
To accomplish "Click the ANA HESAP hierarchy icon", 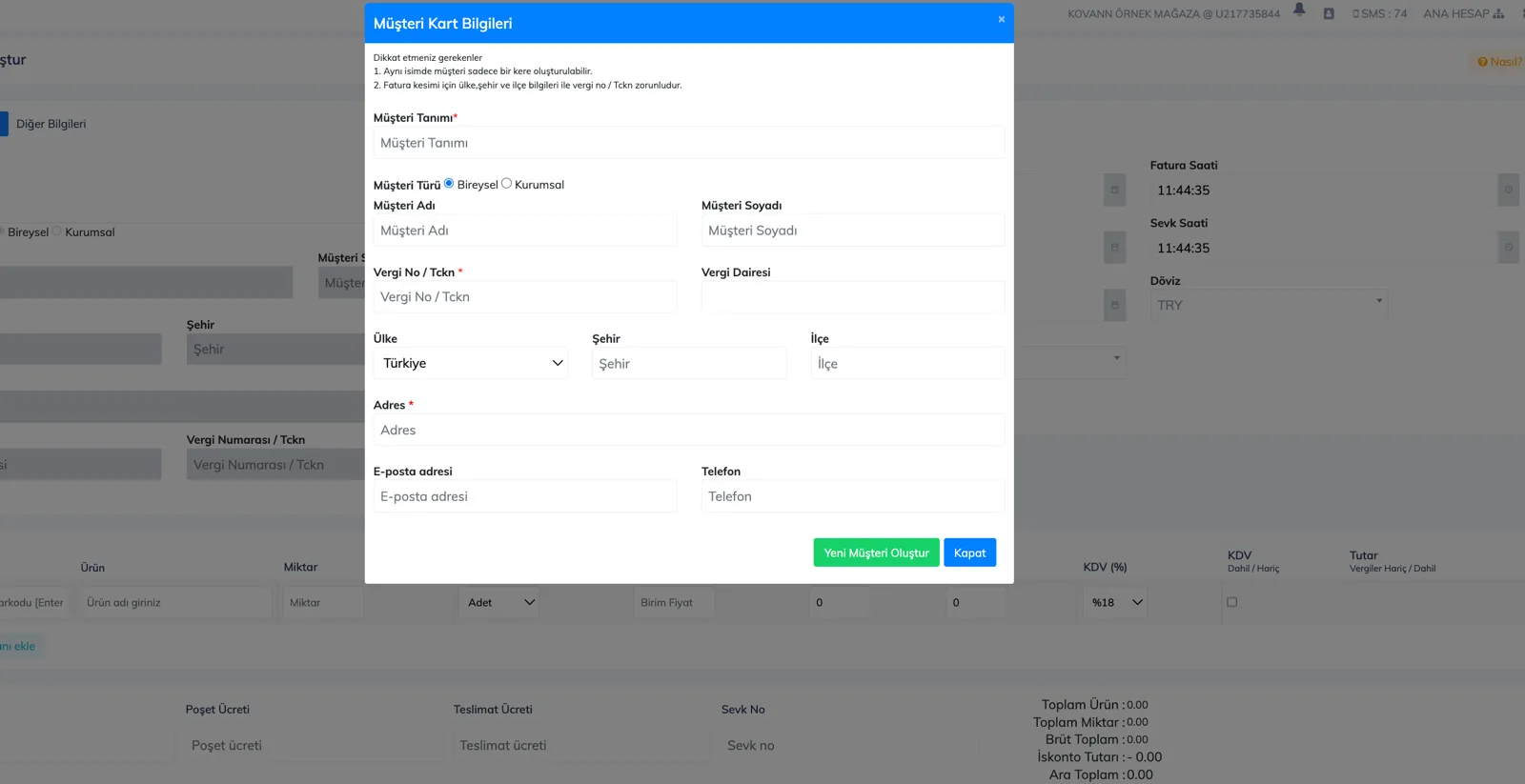I will click(x=1498, y=13).
